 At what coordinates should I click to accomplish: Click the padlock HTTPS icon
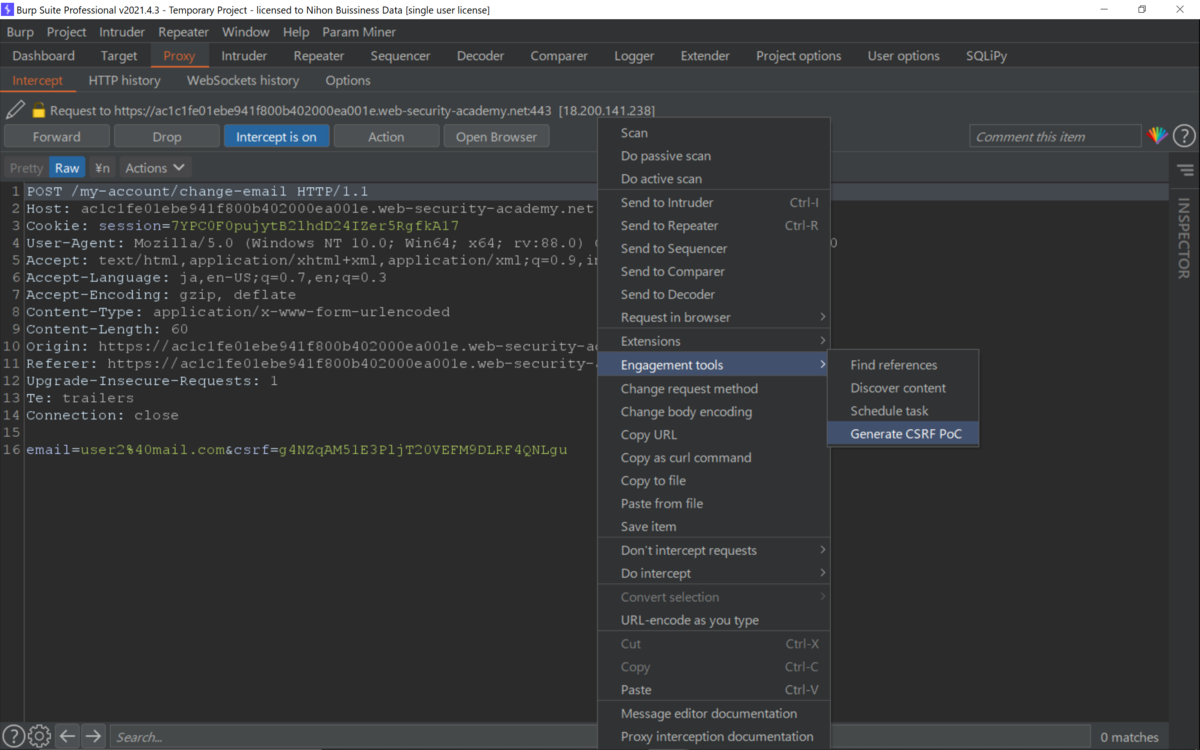(39, 110)
